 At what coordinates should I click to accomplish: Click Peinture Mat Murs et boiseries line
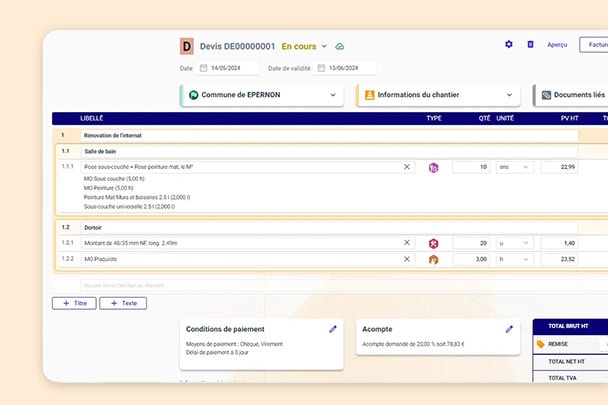pos(137,197)
